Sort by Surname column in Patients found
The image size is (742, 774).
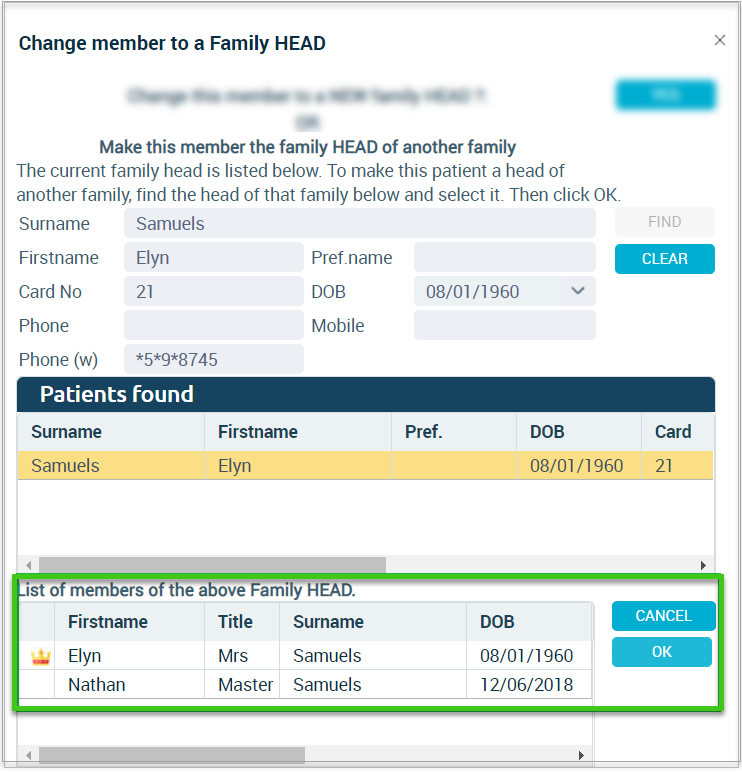(66, 432)
